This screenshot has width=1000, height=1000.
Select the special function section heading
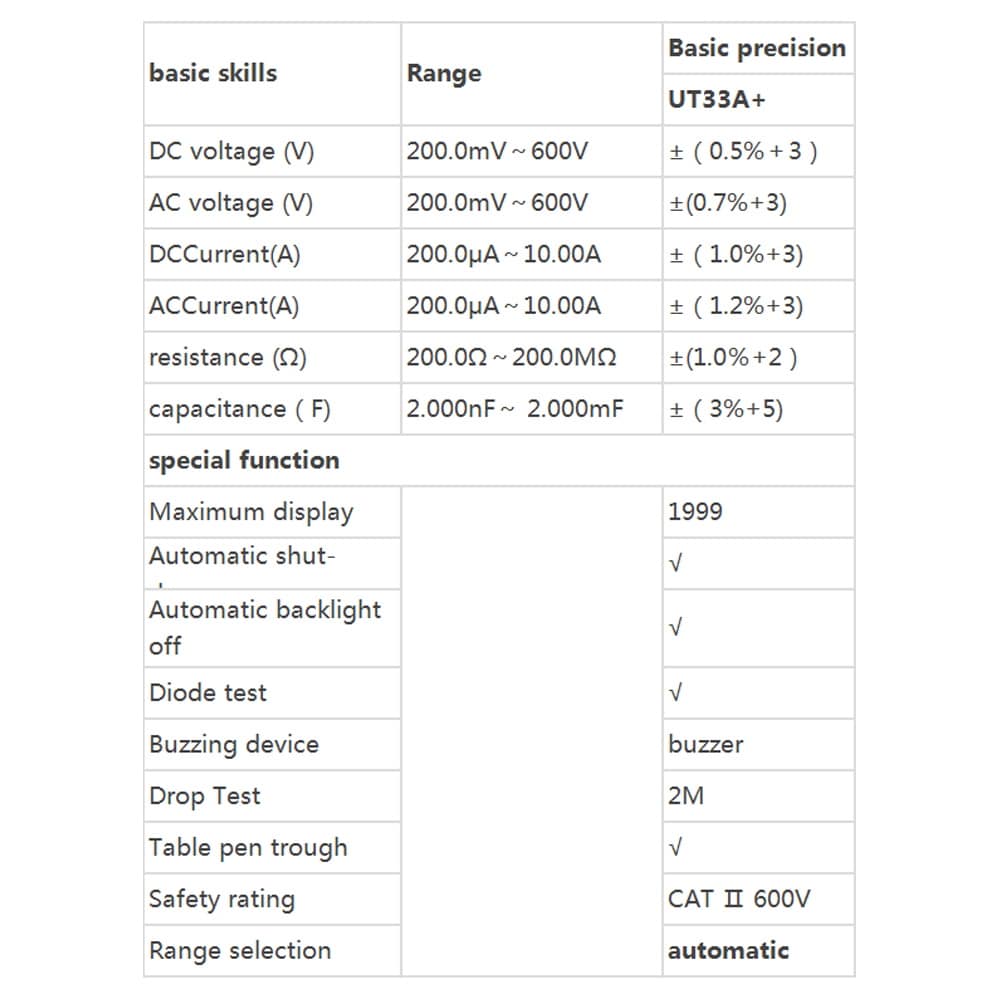(245, 461)
